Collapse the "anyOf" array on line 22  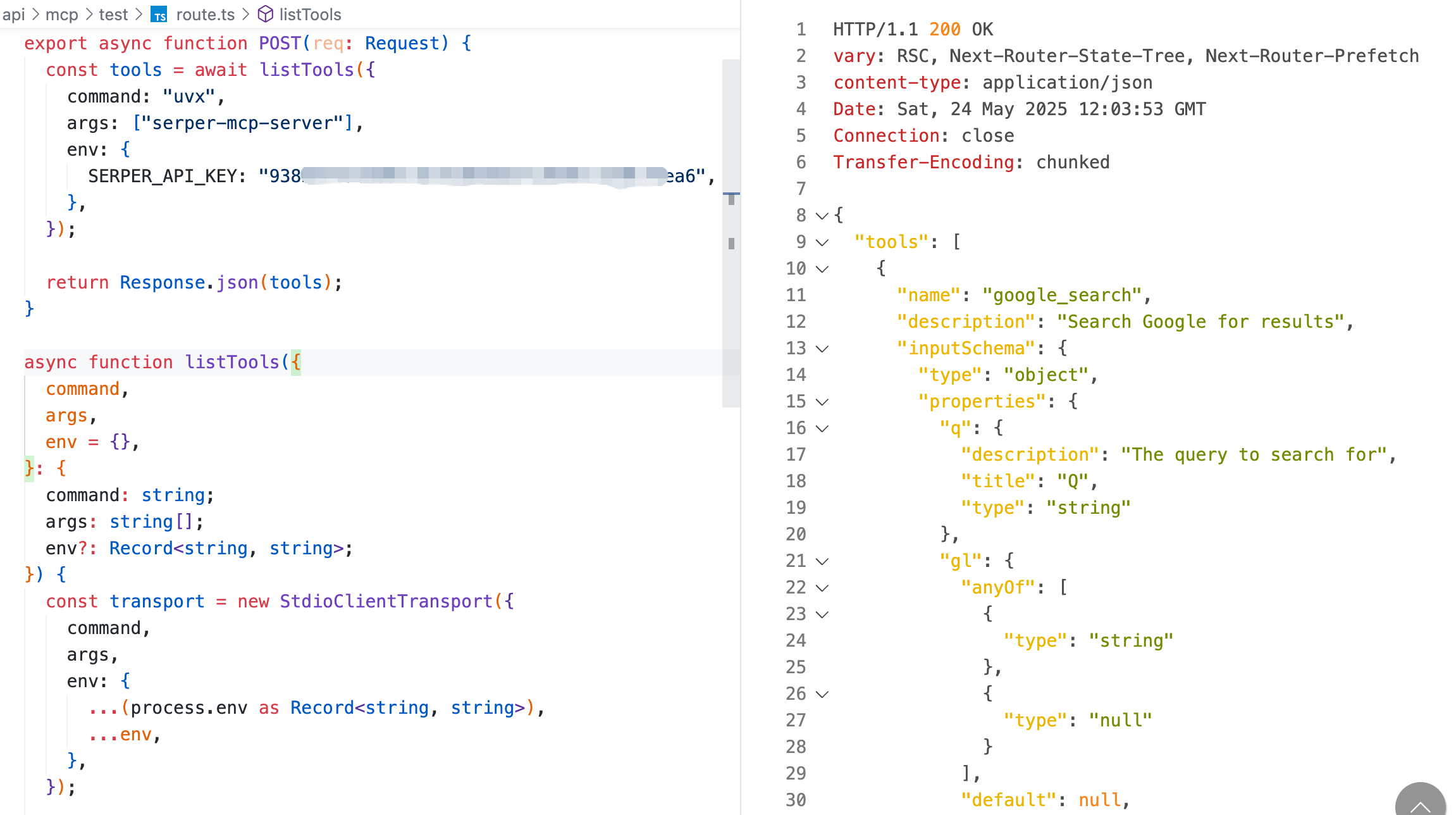pos(822,588)
